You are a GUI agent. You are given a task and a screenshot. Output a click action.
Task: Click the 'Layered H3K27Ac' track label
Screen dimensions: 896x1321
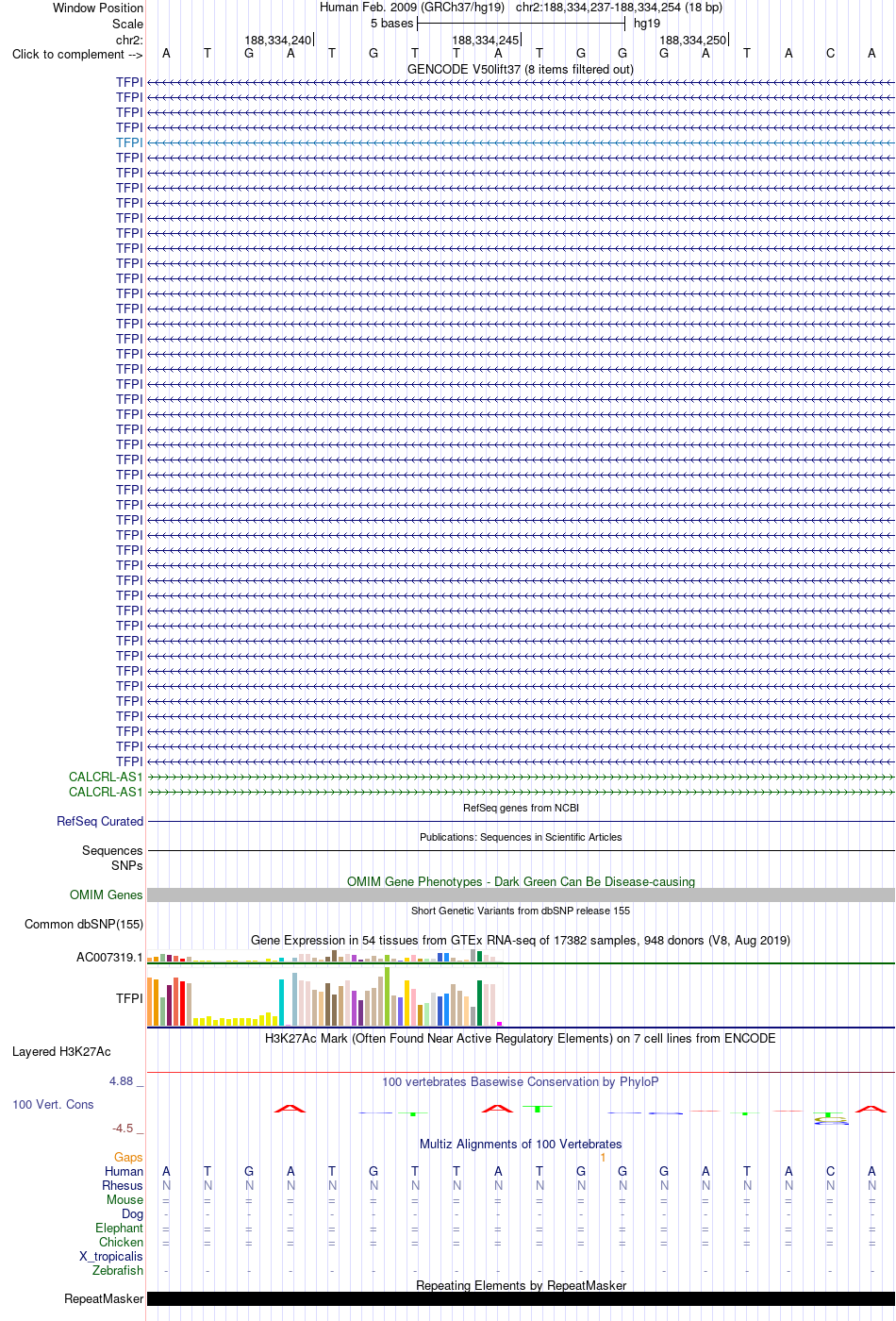[x=61, y=1051]
